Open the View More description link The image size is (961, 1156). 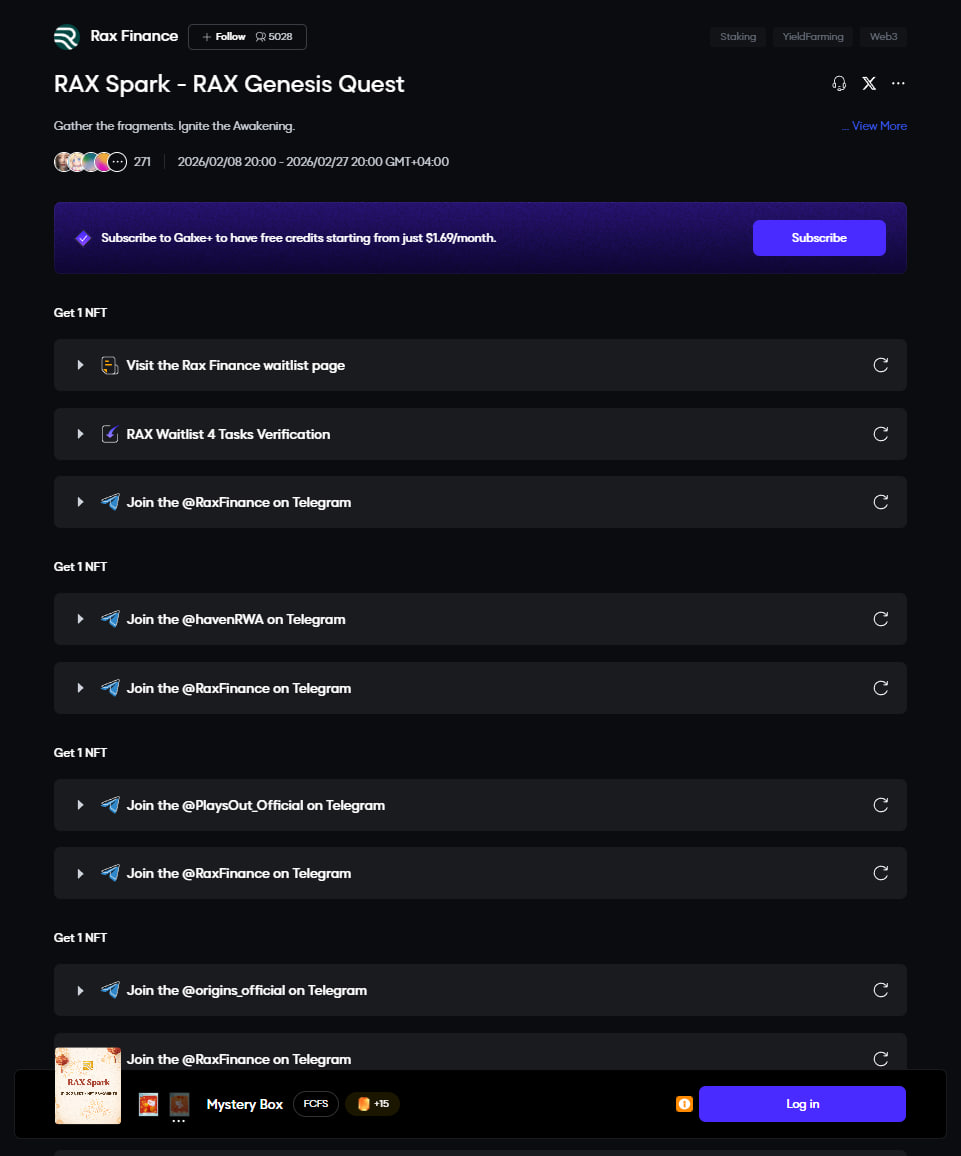(879, 126)
